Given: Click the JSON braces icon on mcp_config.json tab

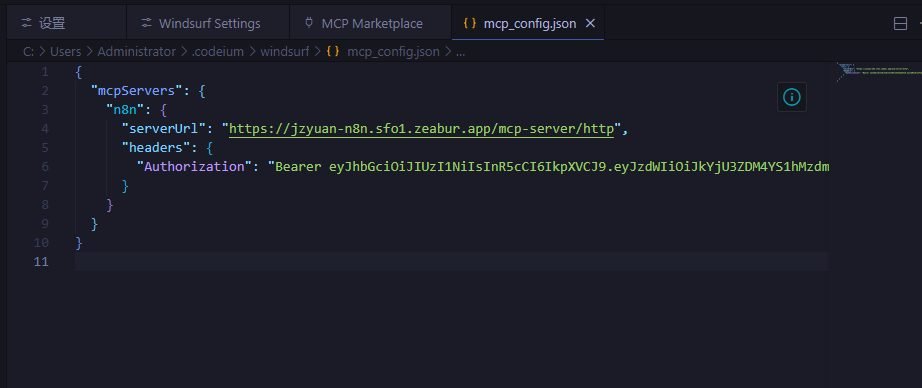Looking at the screenshot, I should 470,24.
